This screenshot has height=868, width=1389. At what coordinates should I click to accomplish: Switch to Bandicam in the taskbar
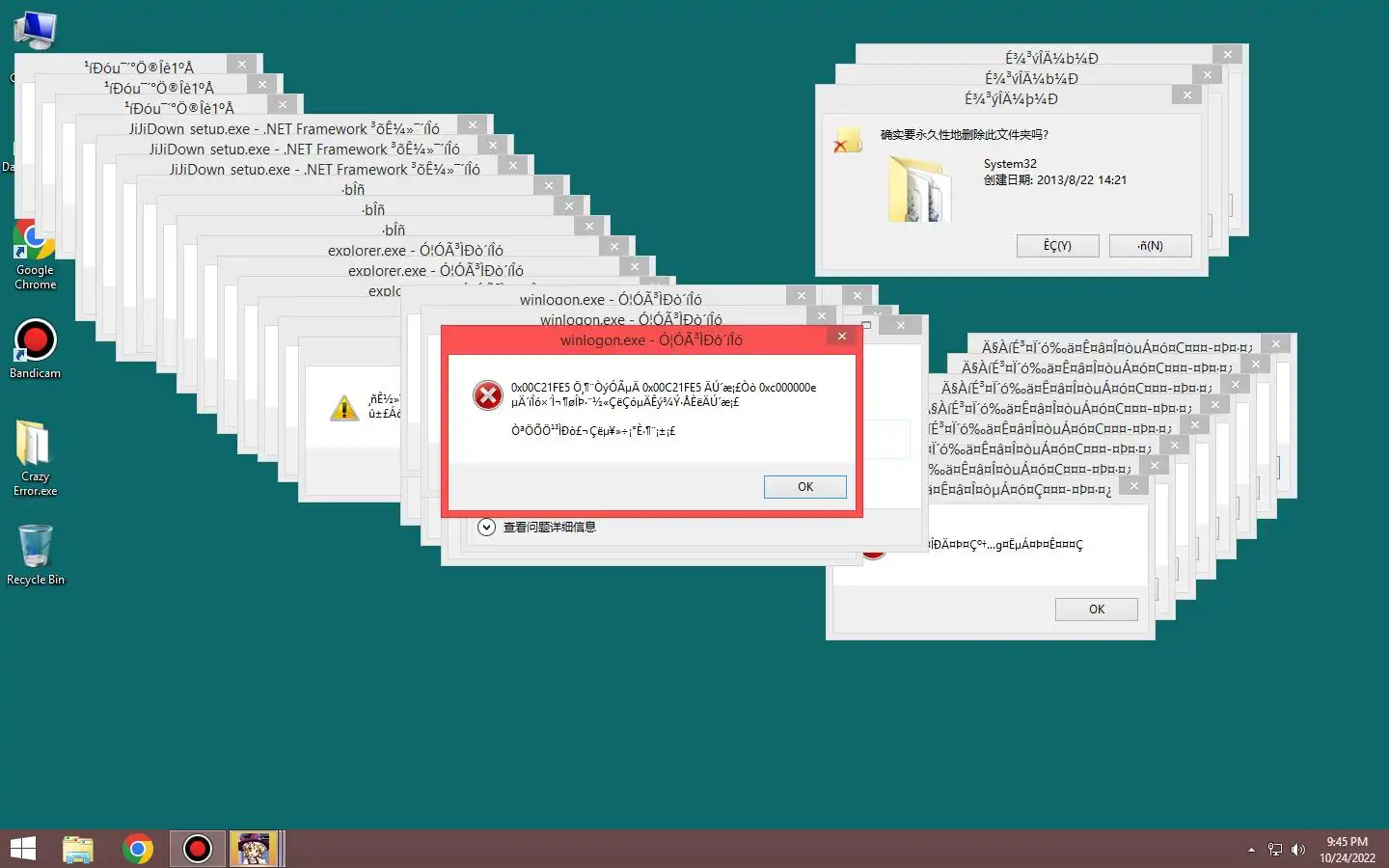point(198,849)
